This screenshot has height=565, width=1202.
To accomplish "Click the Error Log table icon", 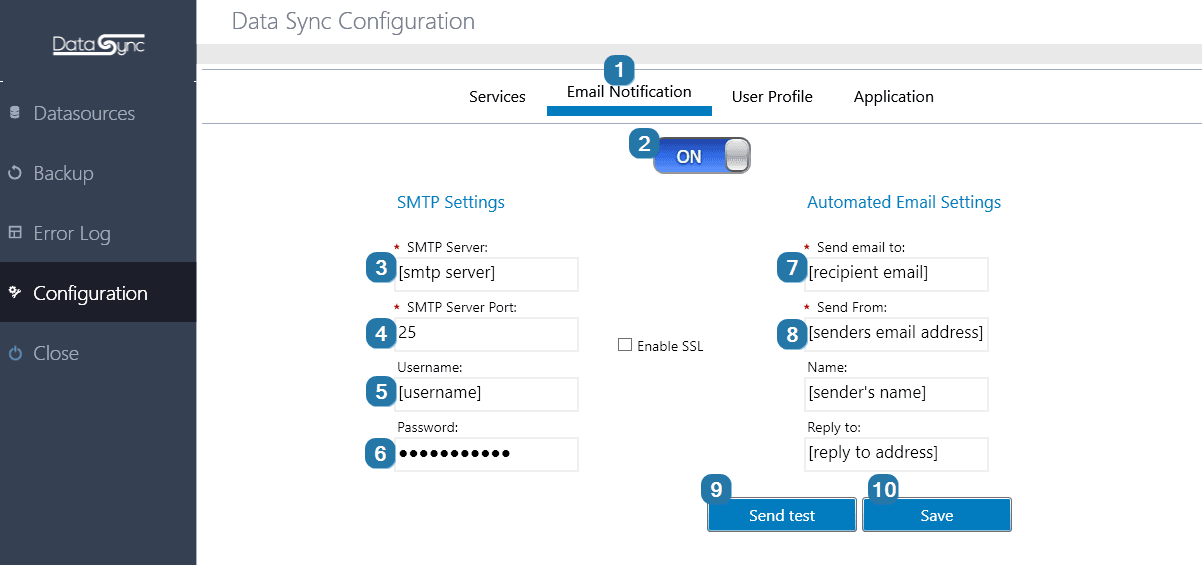I will 14,233.
